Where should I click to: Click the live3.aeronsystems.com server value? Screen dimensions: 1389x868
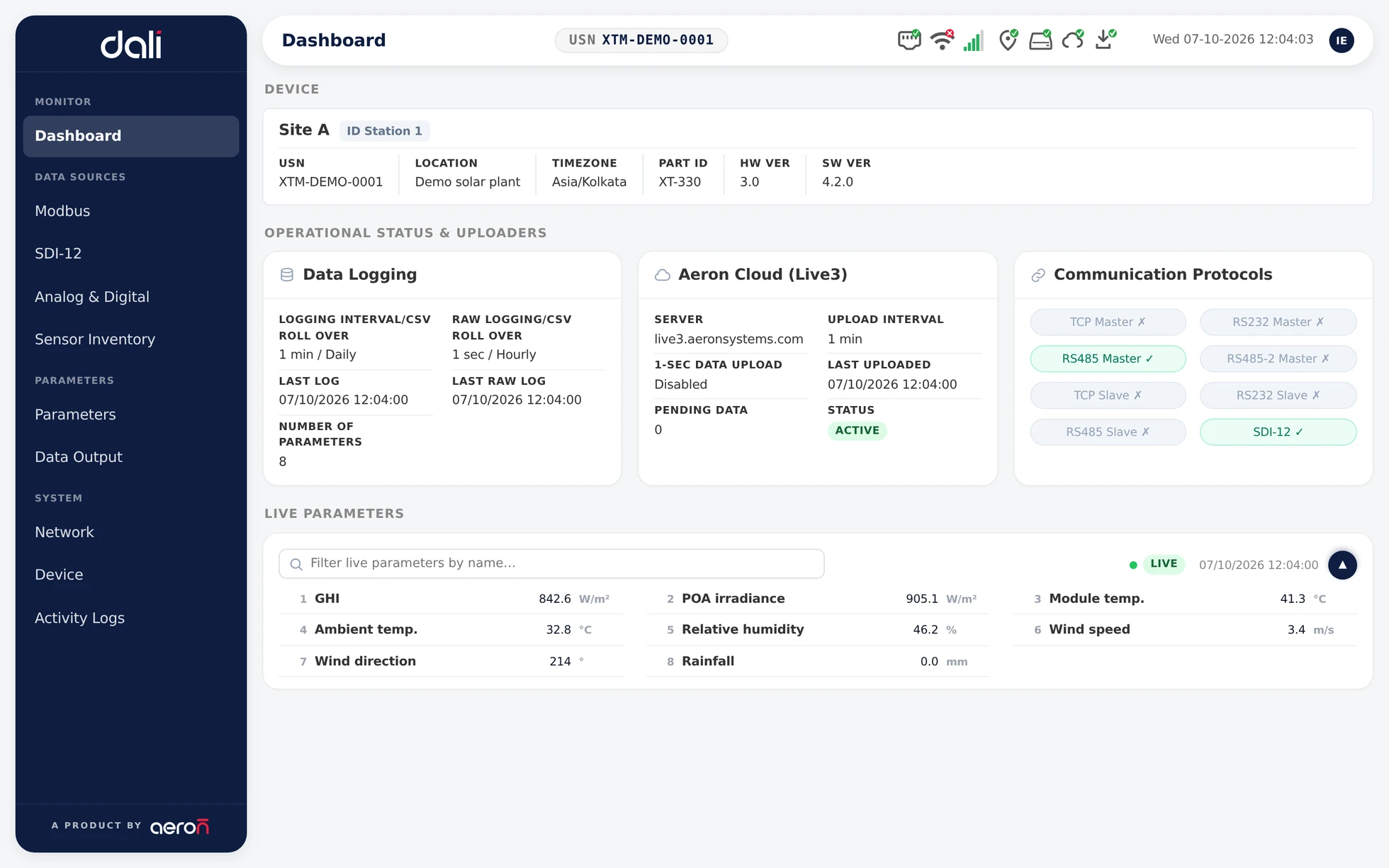click(x=729, y=339)
